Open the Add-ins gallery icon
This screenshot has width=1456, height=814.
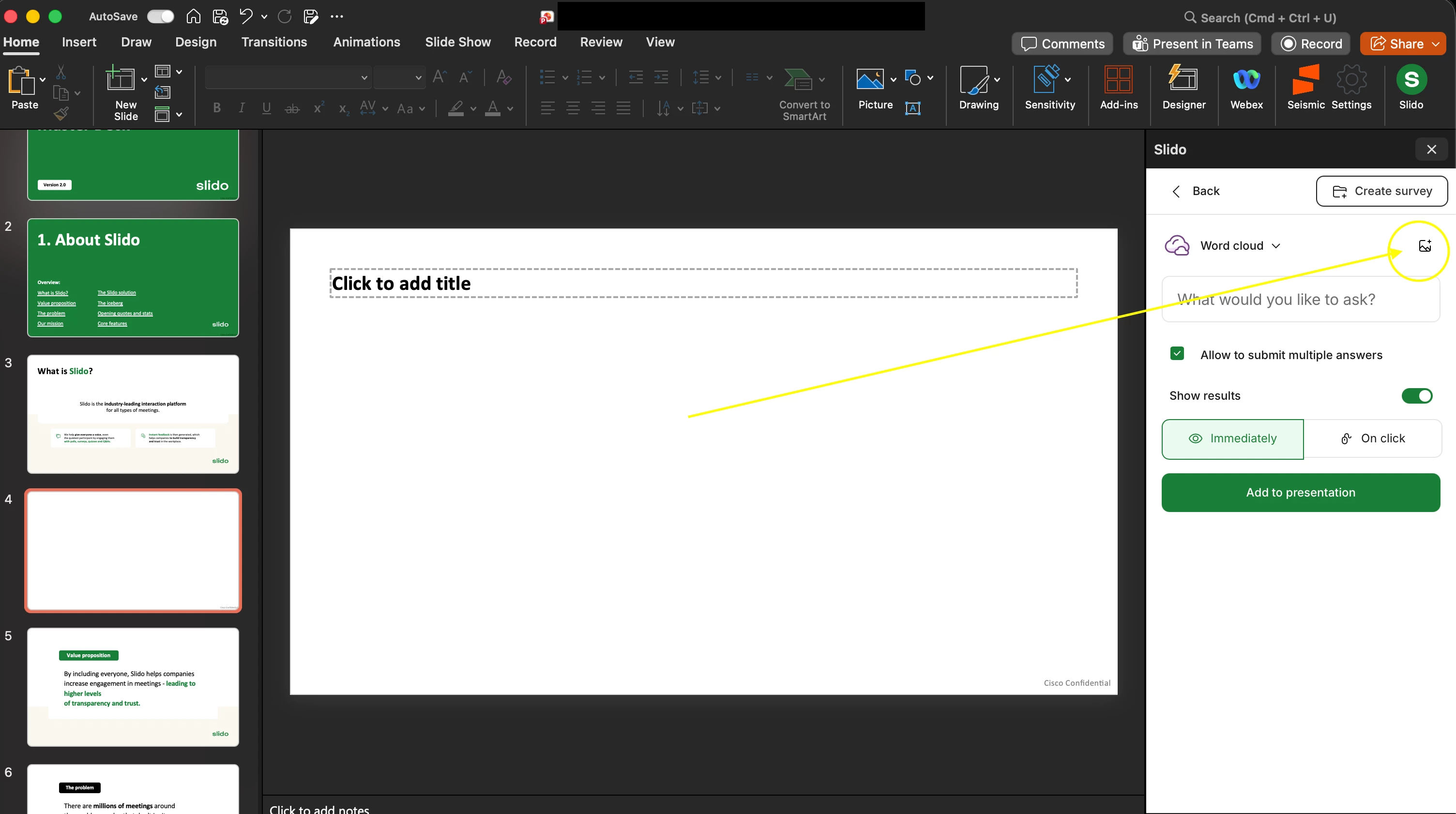pyautogui.click(x=1118, y=80)
